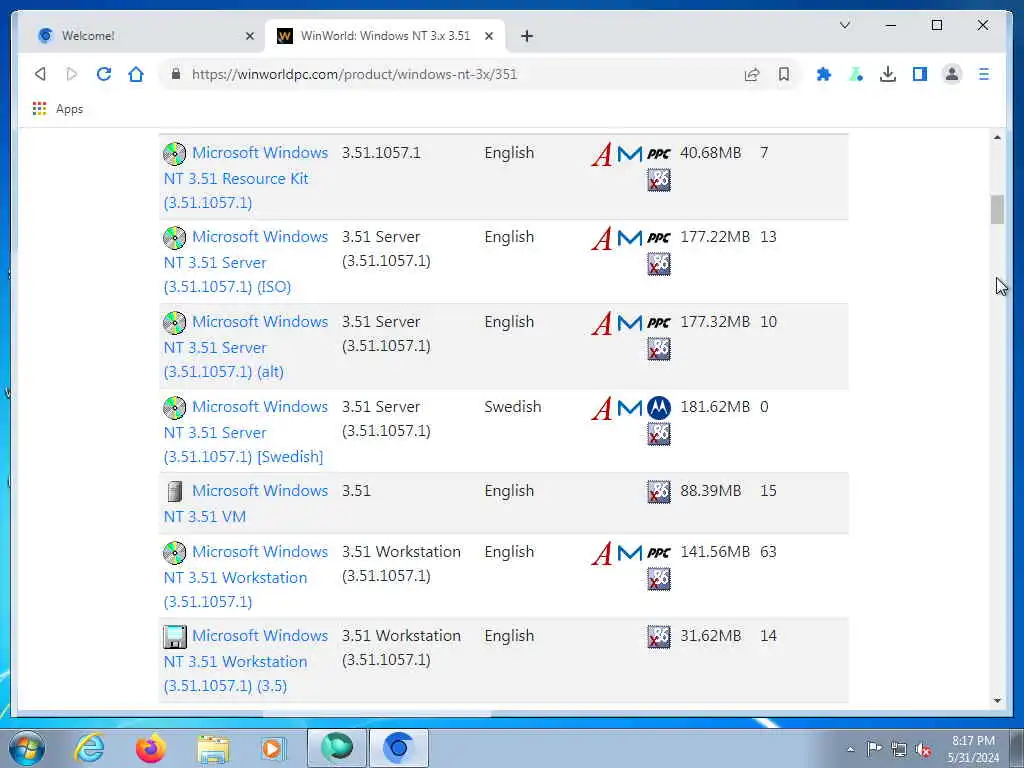
Task: Click the Action Center flag tray icon
Action: click(874, 749)
